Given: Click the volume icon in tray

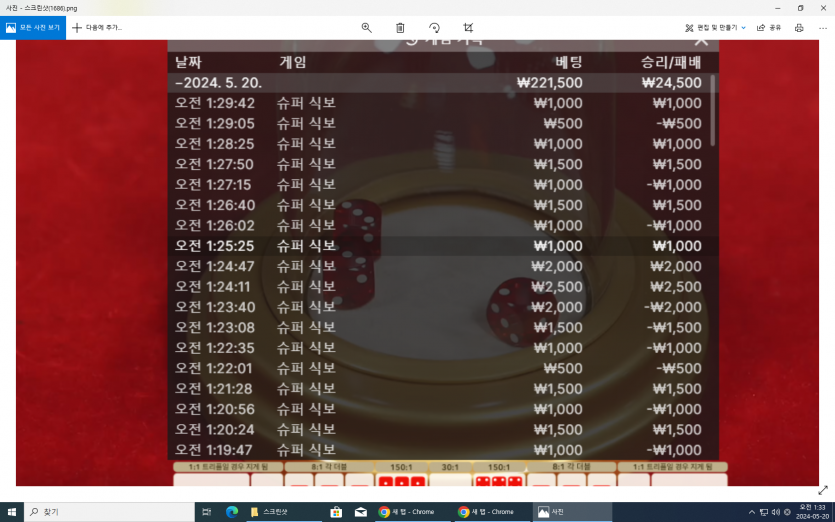Looking at the screenshot, I should pyautogui.click(x=775, y=512).
